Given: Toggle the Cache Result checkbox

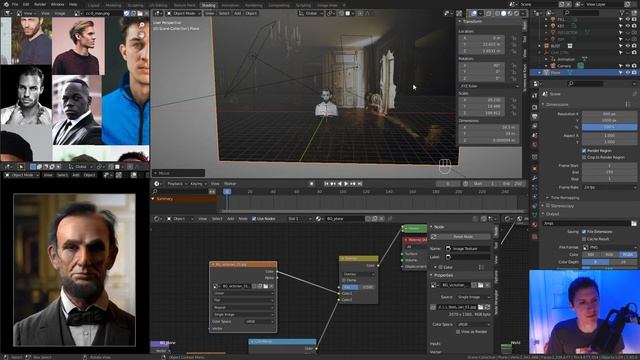Looking at the screenshot, I should [x=584, y=239].
